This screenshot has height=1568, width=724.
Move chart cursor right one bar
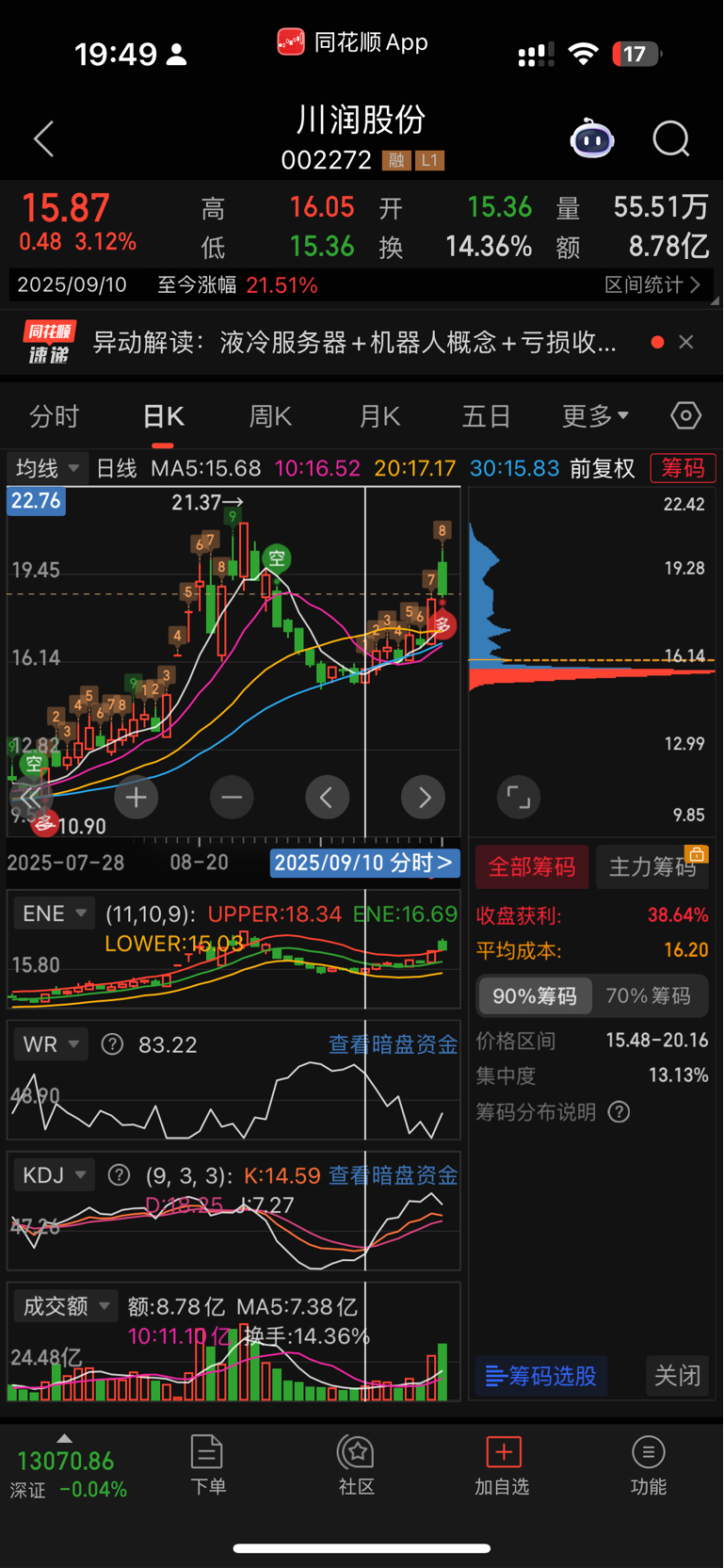tap(423, 798)
